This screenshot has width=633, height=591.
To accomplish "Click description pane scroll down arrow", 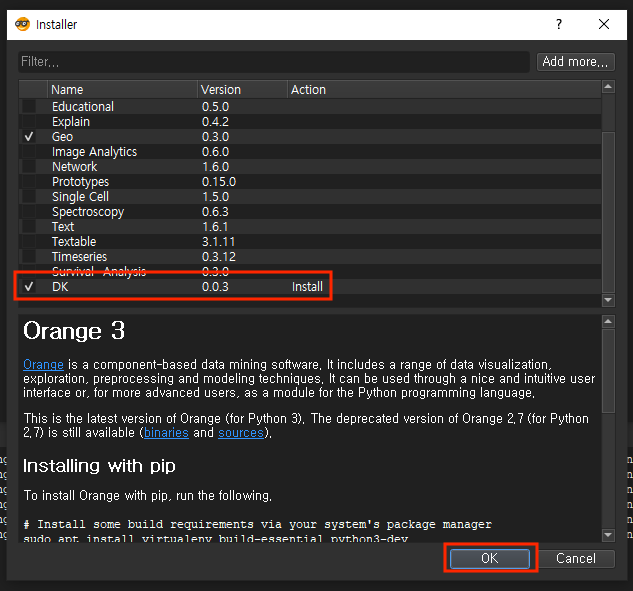I will pyautogui.click(x=608, y=535).
